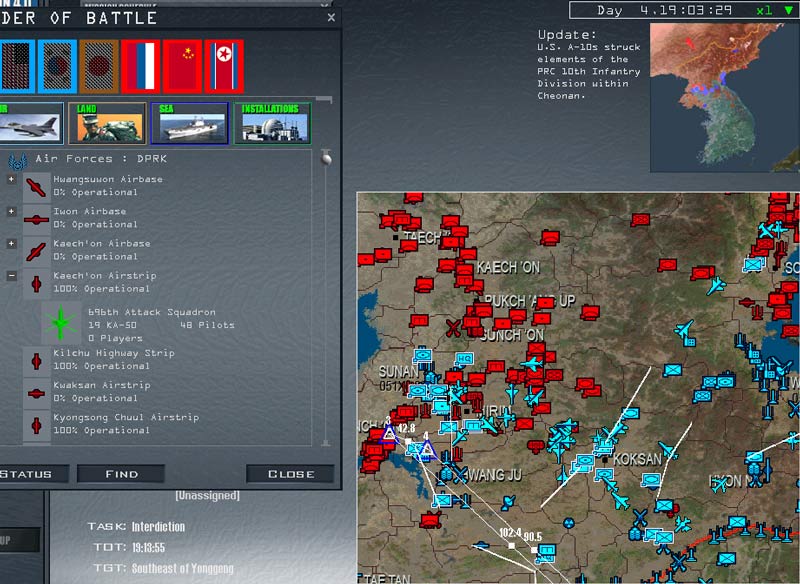
Task: Click the blue HQ unit on map
Action: coord(464,359)
